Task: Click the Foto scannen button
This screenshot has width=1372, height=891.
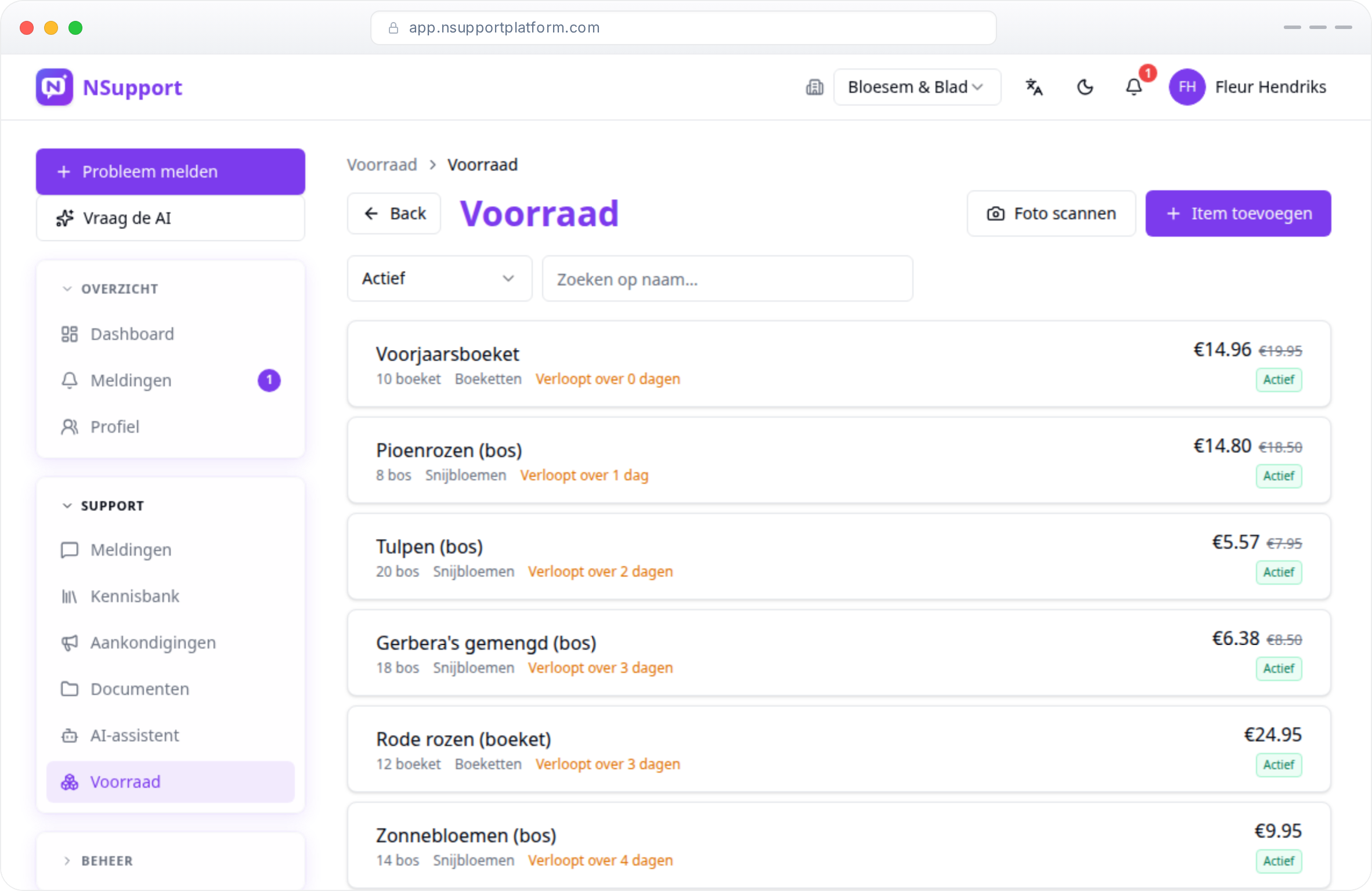Action: 1051,213
